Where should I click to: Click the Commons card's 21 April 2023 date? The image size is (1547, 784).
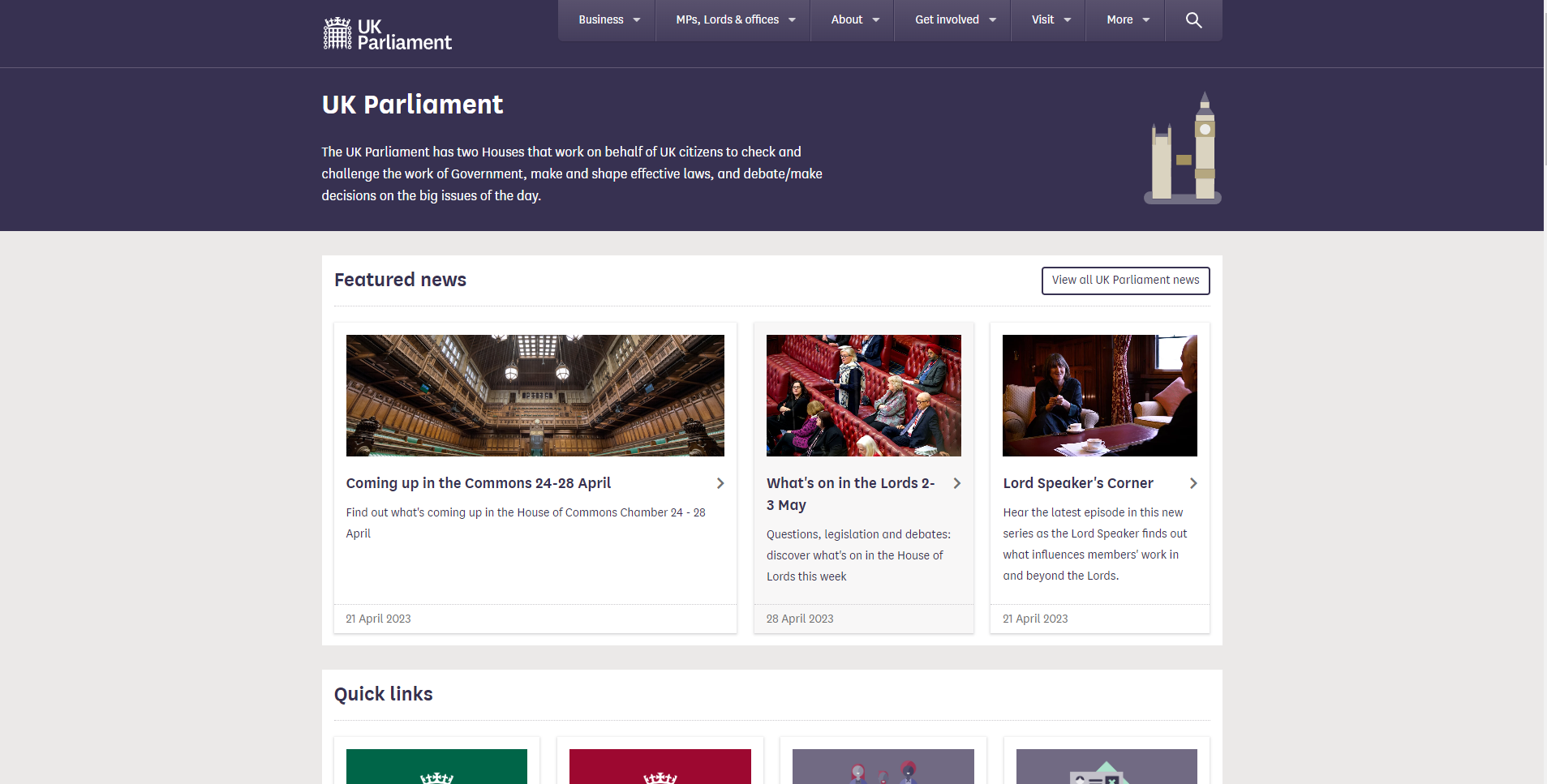(378, 619)
